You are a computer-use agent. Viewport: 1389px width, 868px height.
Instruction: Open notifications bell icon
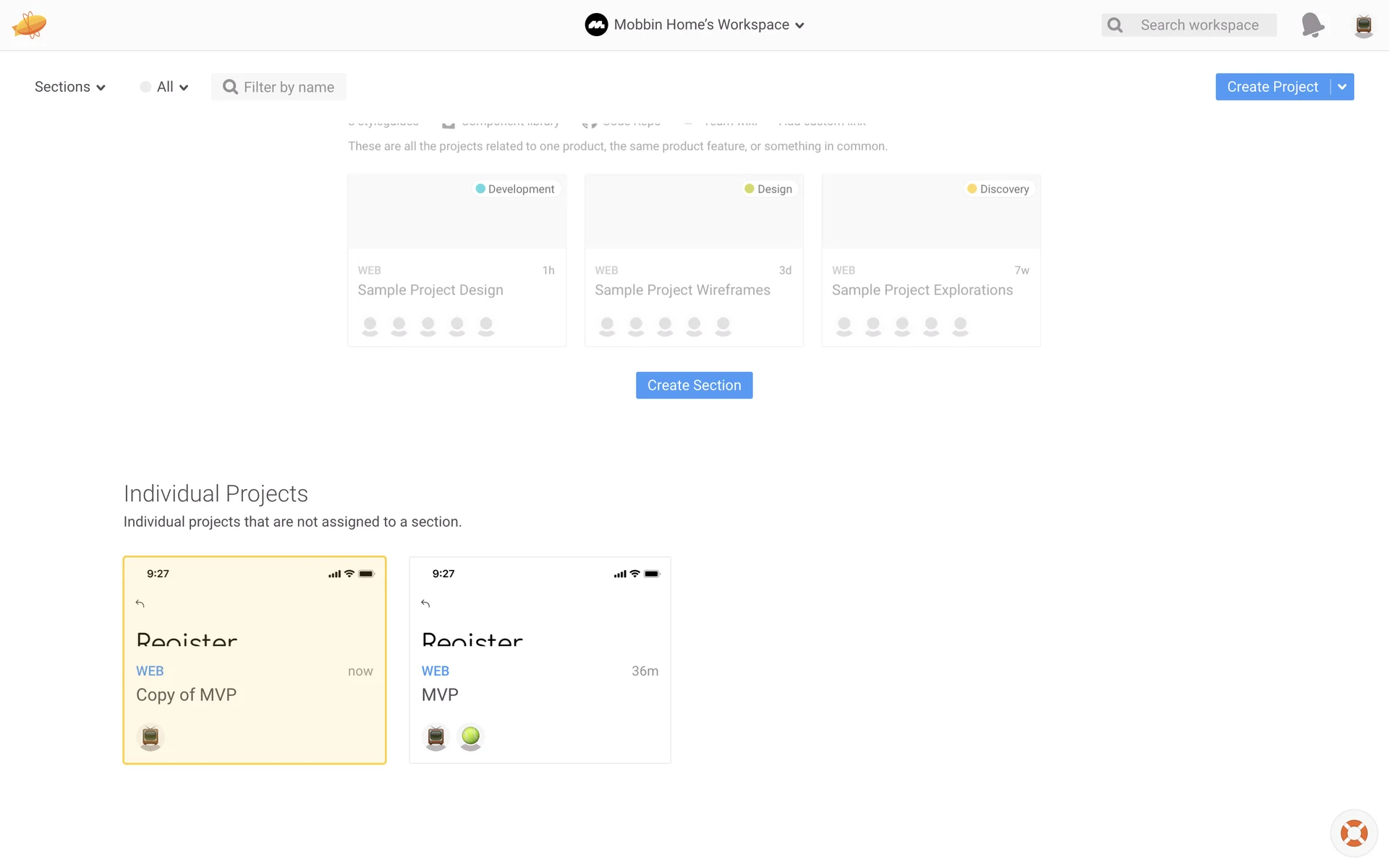(1312, 25)
